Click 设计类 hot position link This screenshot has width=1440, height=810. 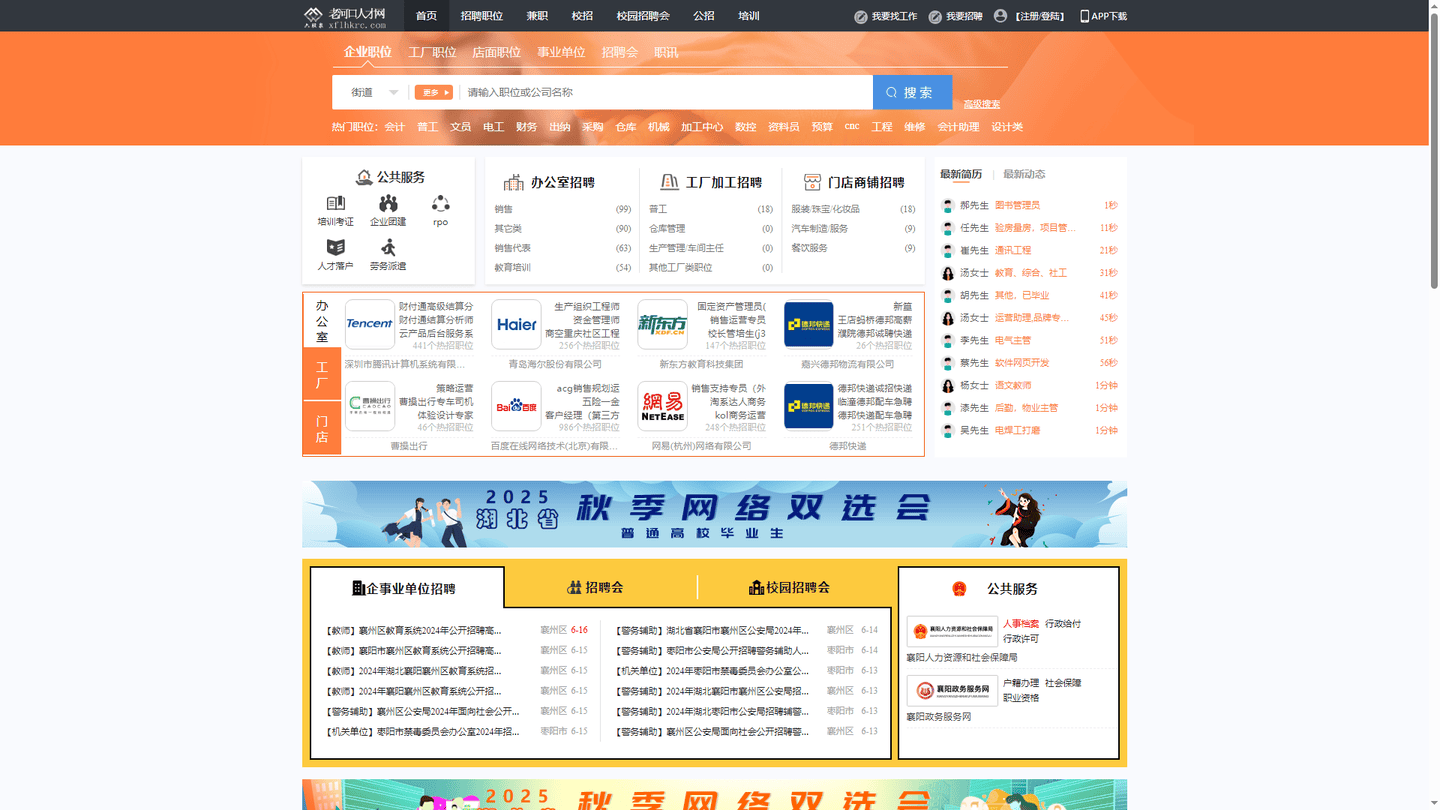(x=1007, y=127)
